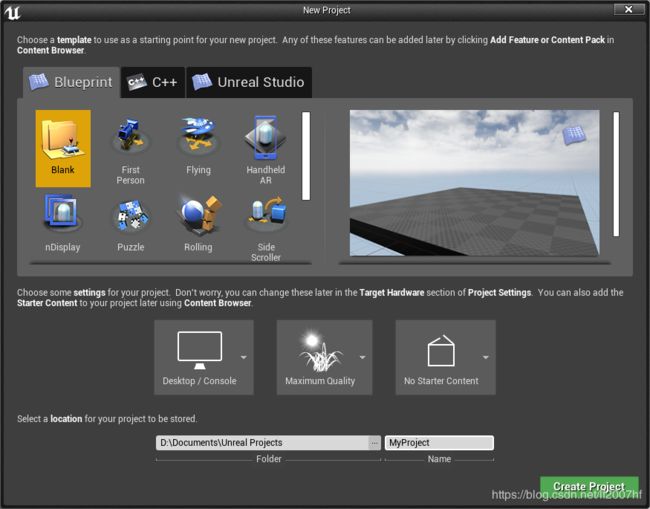
Task: Switch to the C++ tab
Action: tap(153, 82)
